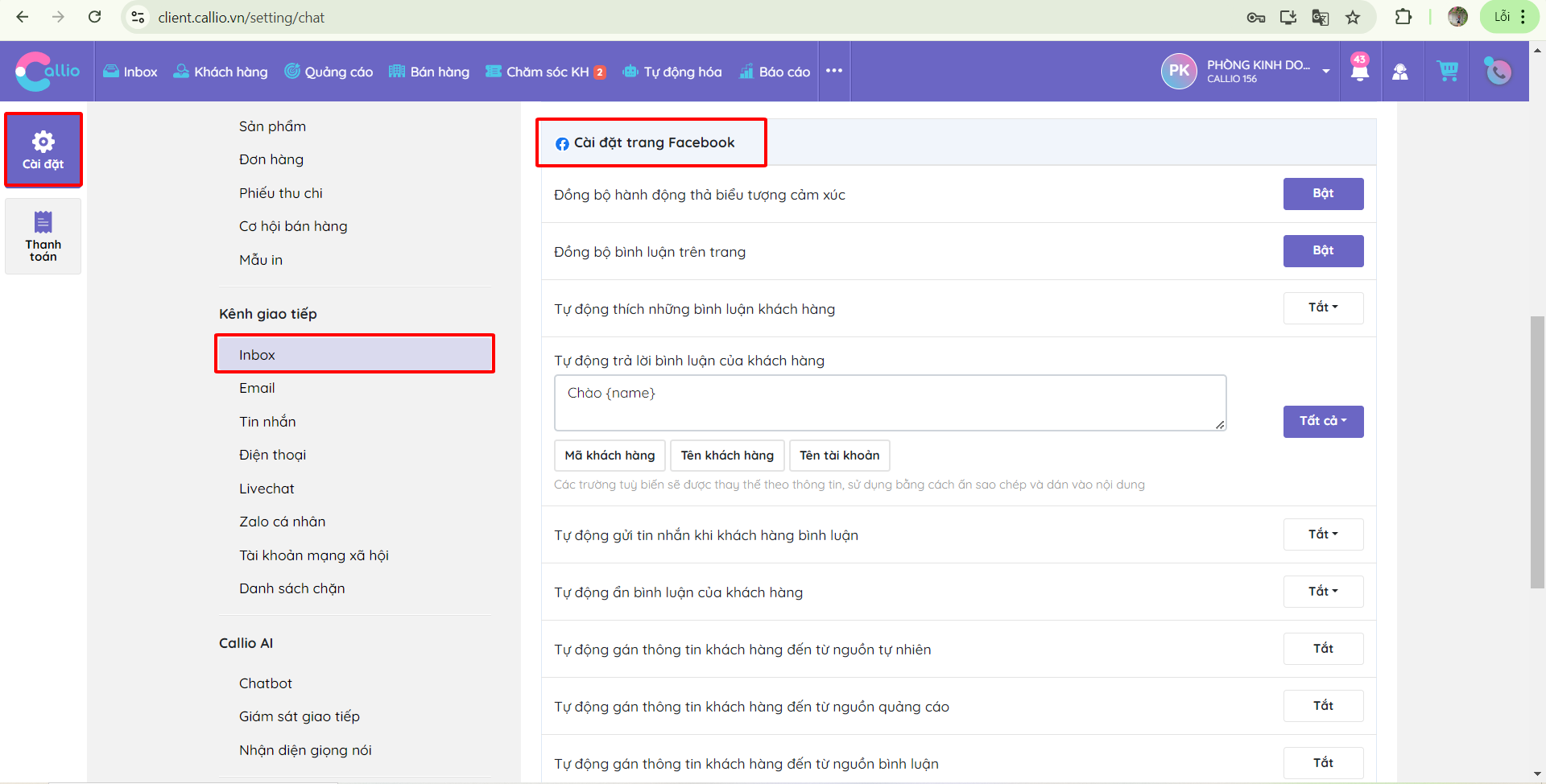Screen dimensions: 1546x784
Task: Click the browser back arrow
Action: [23, 17]
